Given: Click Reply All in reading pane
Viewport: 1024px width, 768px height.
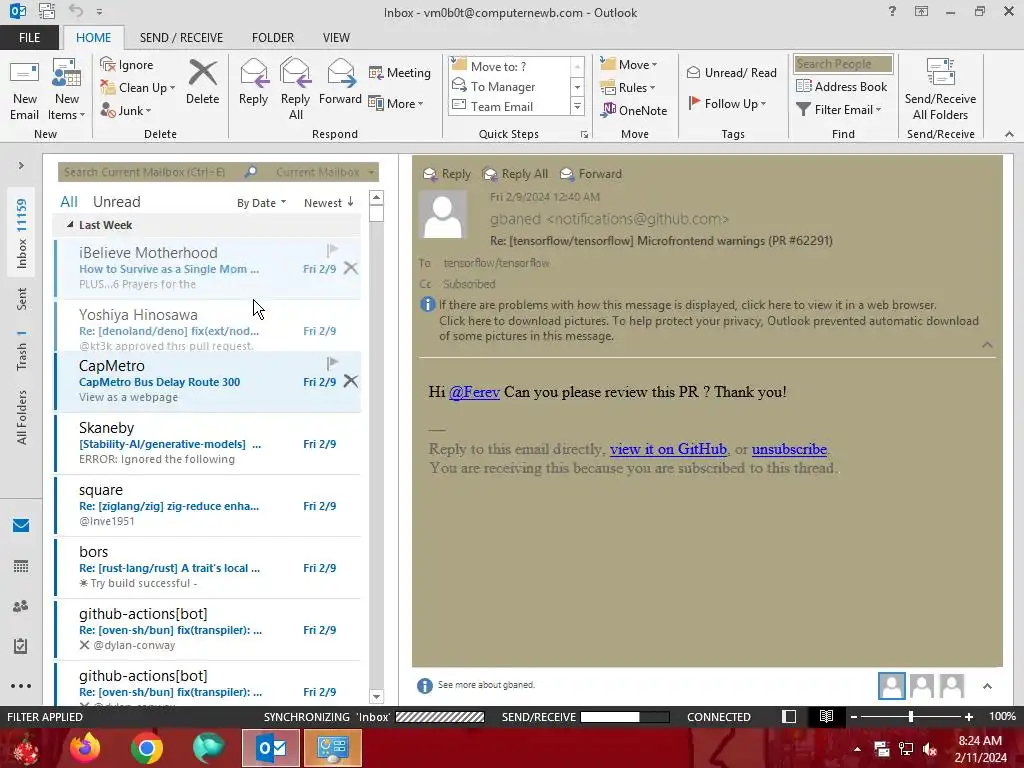Looking at the screenshot, I should 515,174.
